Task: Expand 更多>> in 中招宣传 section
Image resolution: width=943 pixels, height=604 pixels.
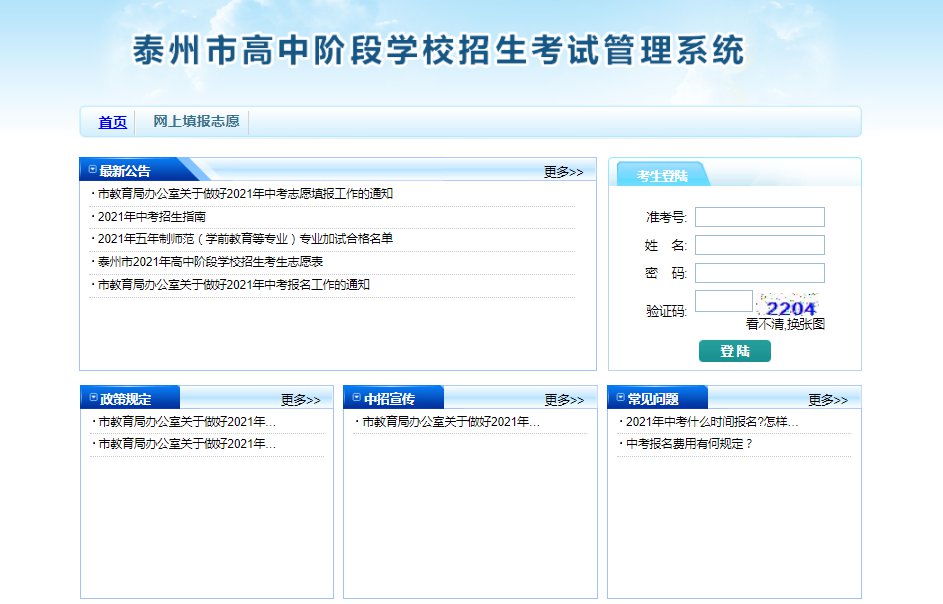Action: tap(564, 400)
